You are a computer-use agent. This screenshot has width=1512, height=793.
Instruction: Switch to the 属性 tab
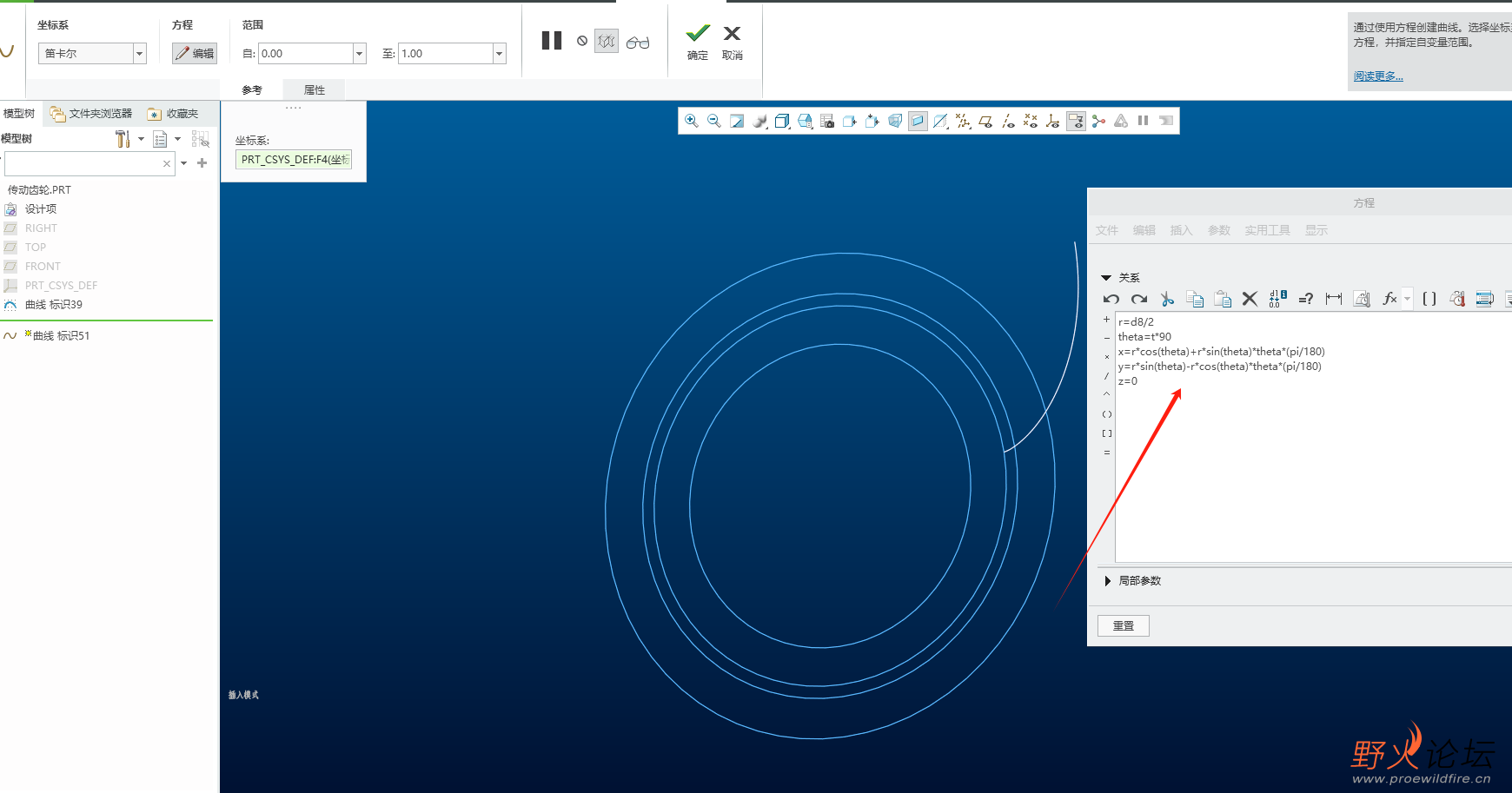pyautogui.click(x=315, y=89)
